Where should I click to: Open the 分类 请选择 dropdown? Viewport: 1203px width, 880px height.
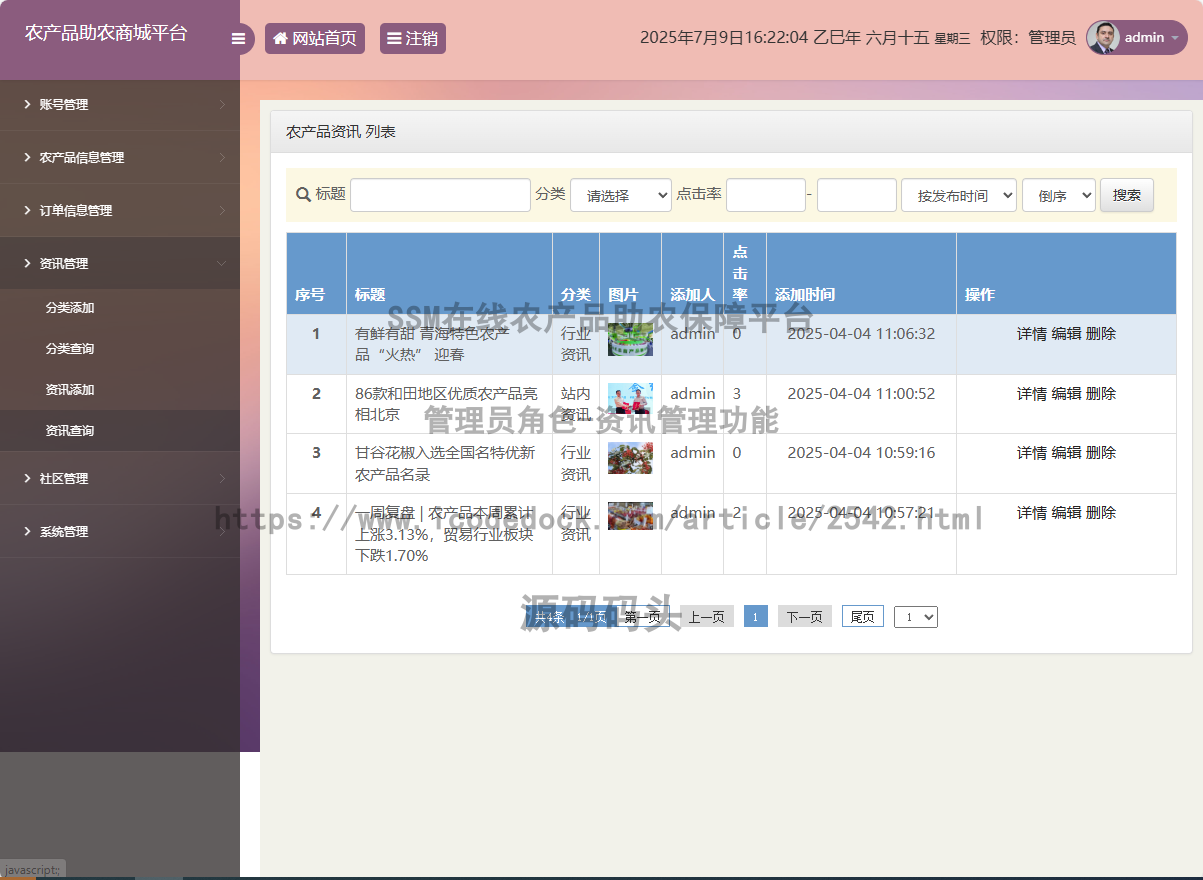coord(621,195)
